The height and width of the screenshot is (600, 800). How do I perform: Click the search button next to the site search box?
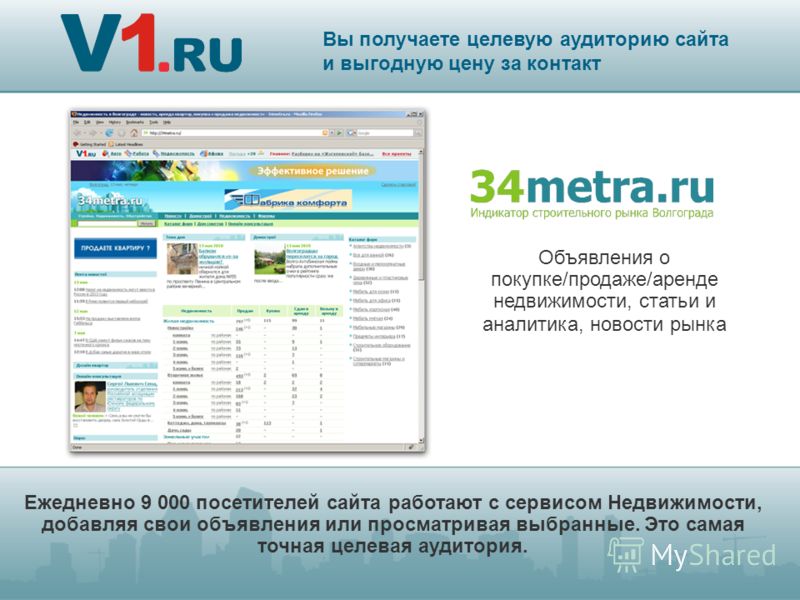(x=147, y=224)
